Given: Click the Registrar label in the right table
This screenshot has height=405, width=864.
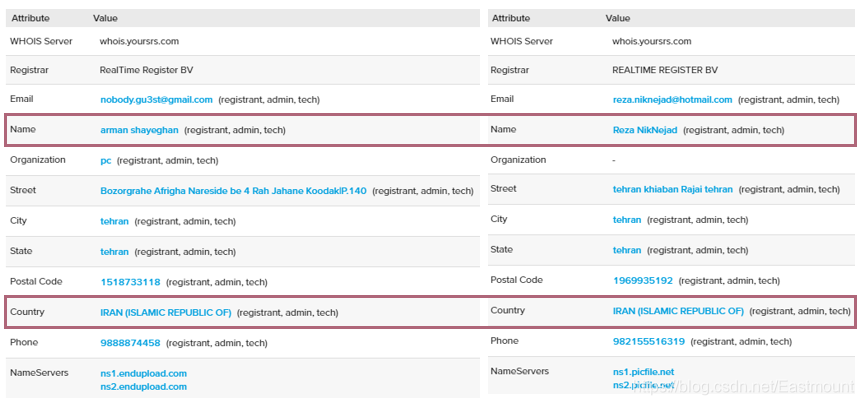Looking at the screenshot, I should (510, 70).
